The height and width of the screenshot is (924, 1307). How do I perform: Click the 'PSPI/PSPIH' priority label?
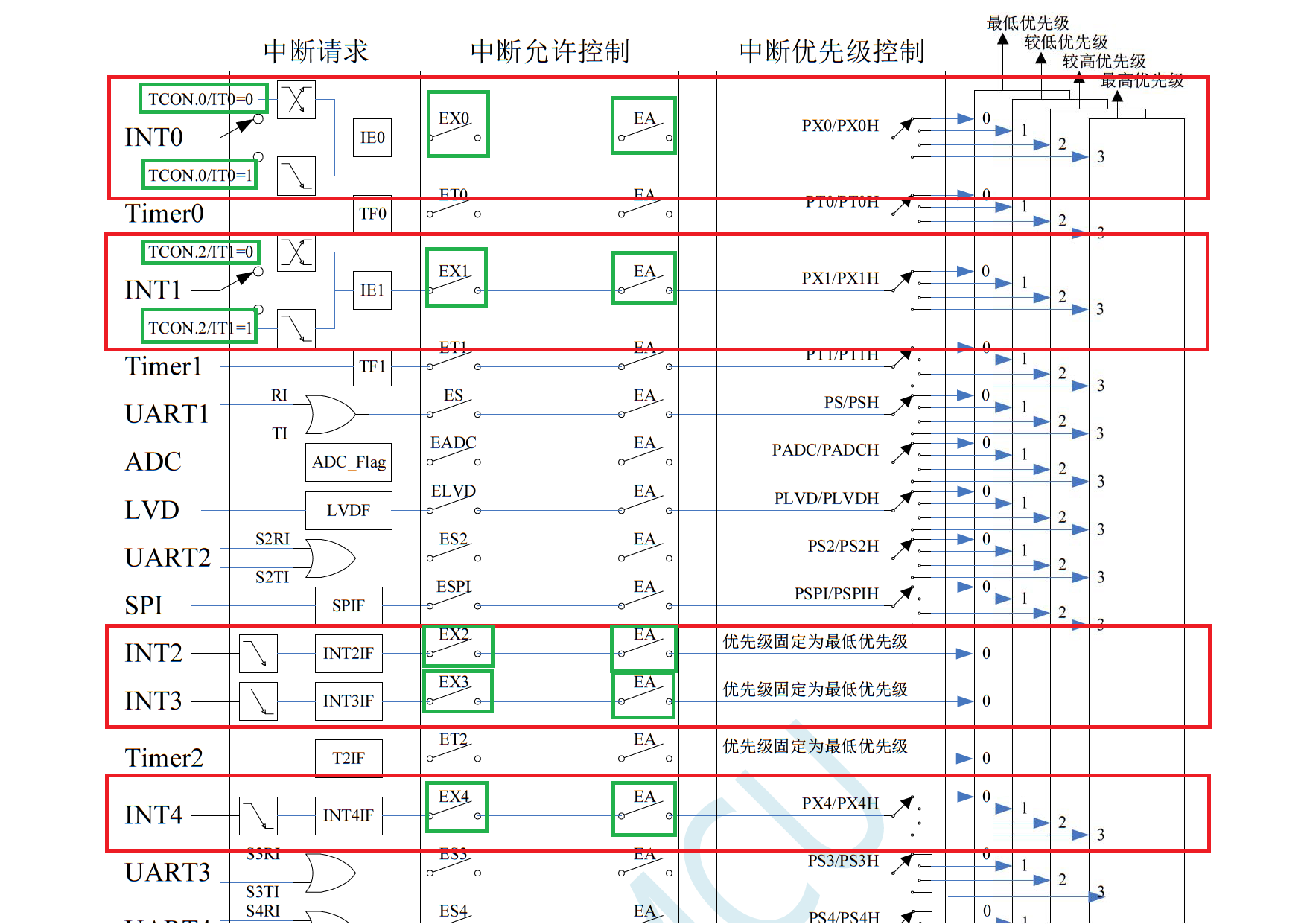point(836,593)
